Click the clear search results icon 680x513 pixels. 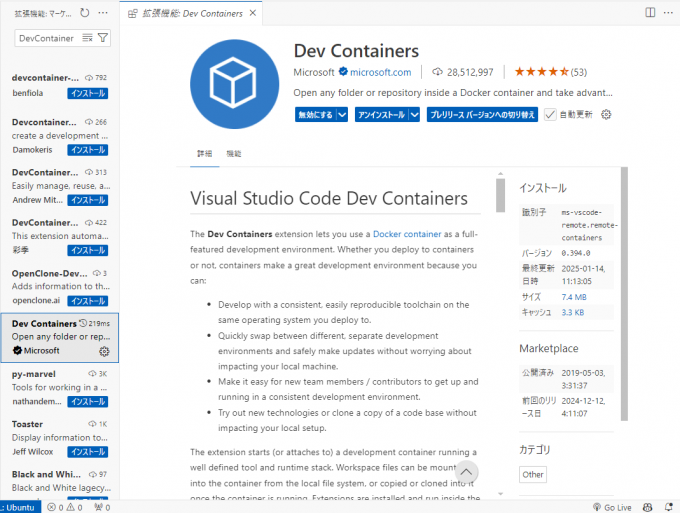tap(88, 38)
